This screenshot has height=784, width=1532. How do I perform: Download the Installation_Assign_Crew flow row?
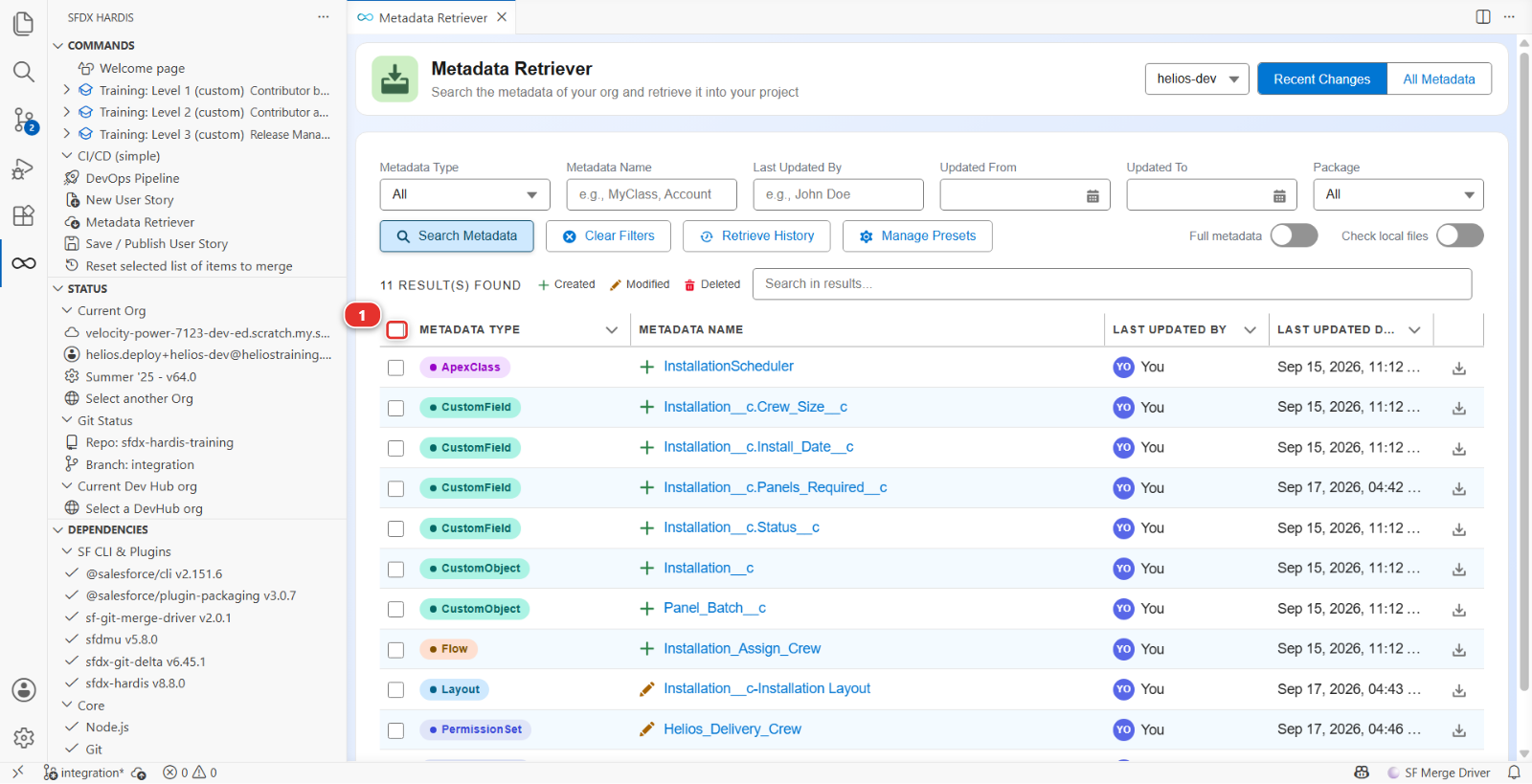(x=1459, y=650)
